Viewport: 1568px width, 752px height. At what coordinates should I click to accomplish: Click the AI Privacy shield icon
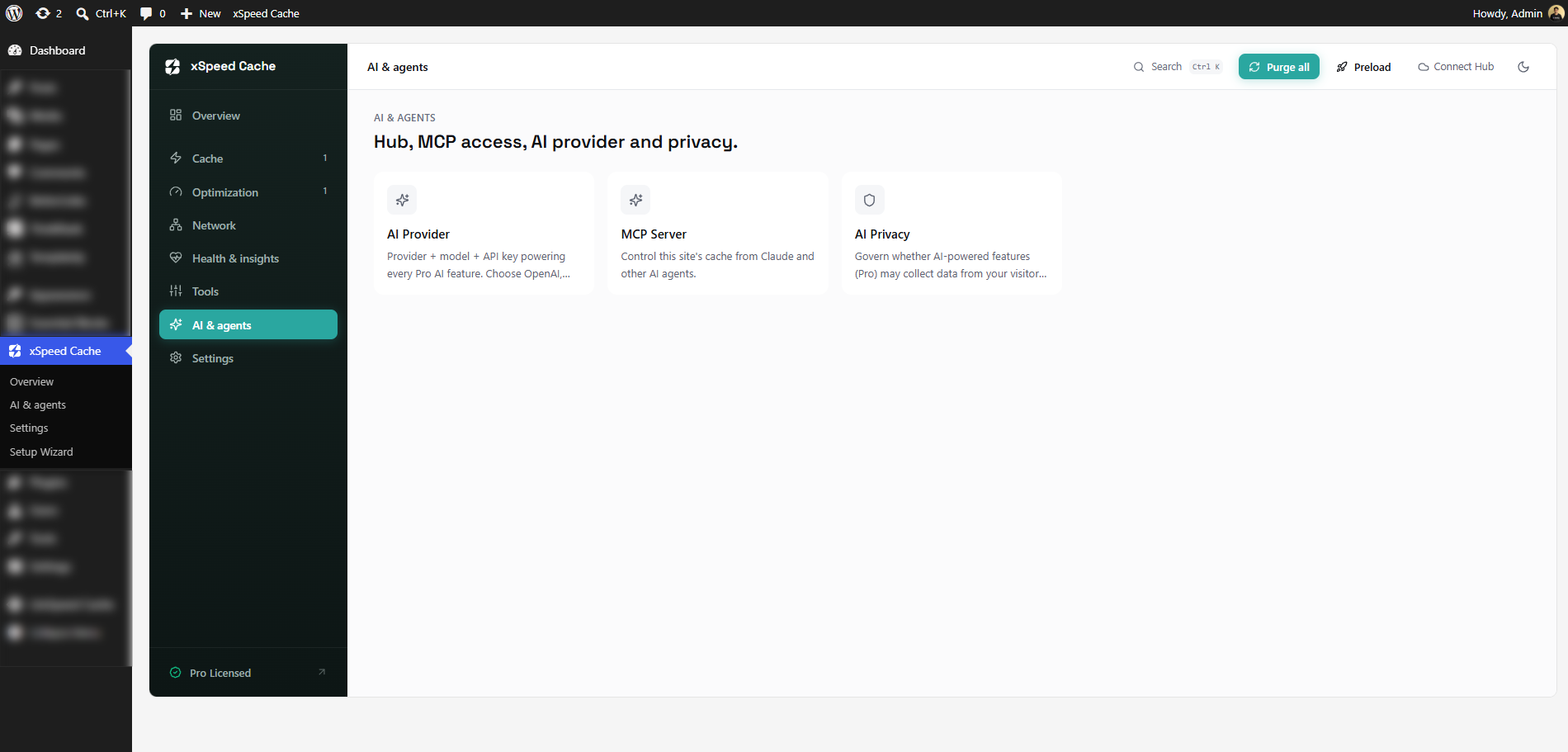point(869,200)
